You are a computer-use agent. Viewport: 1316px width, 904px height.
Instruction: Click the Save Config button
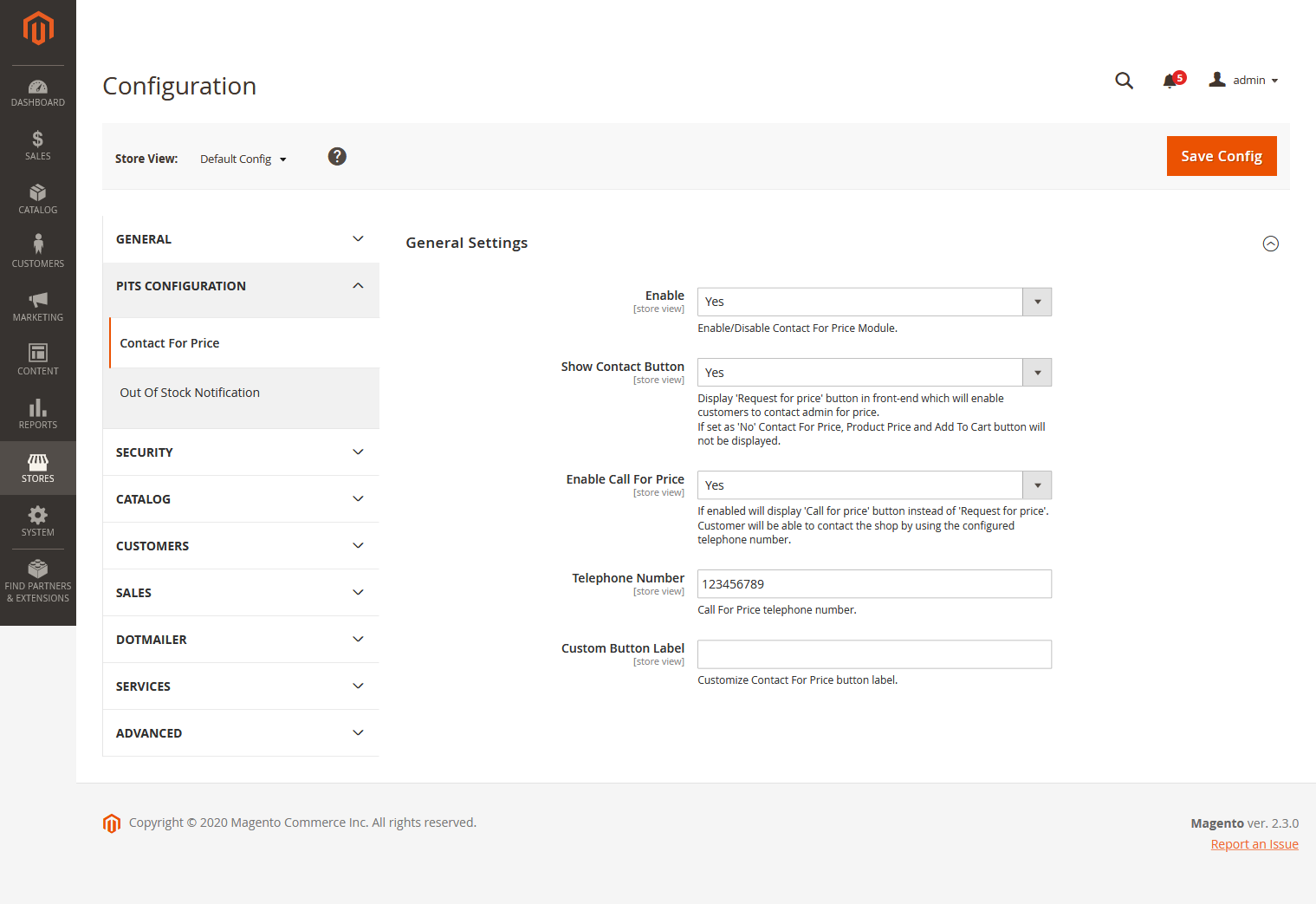click(1221, 156)
